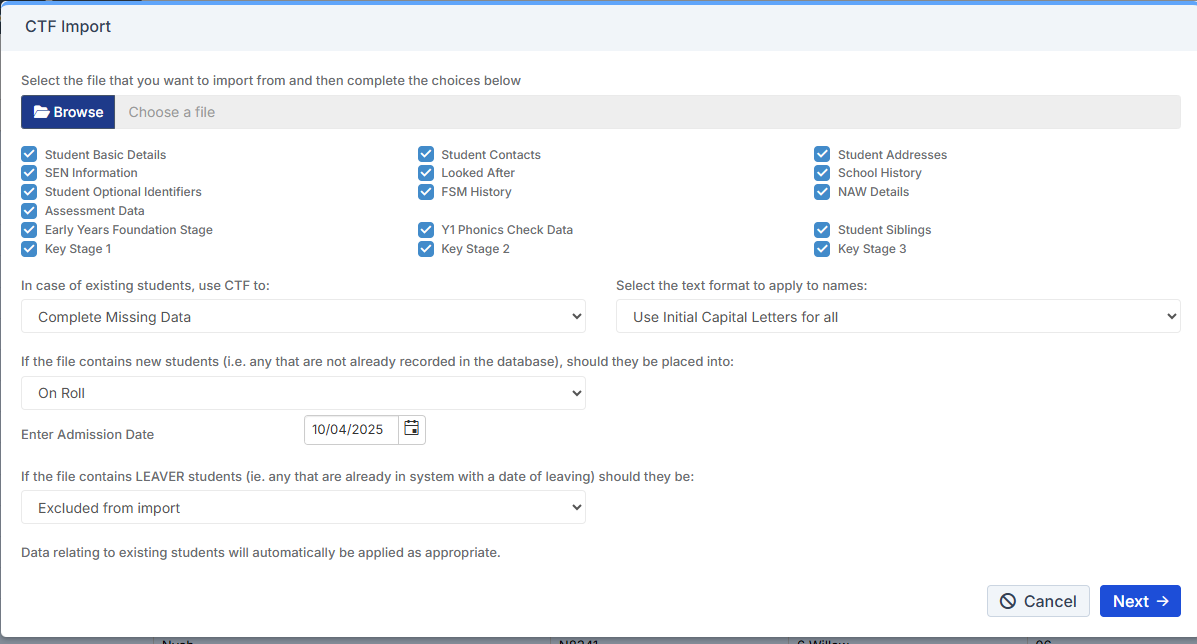
Task: Toggle the SEN Information checkbox
Action: (29, 173)
